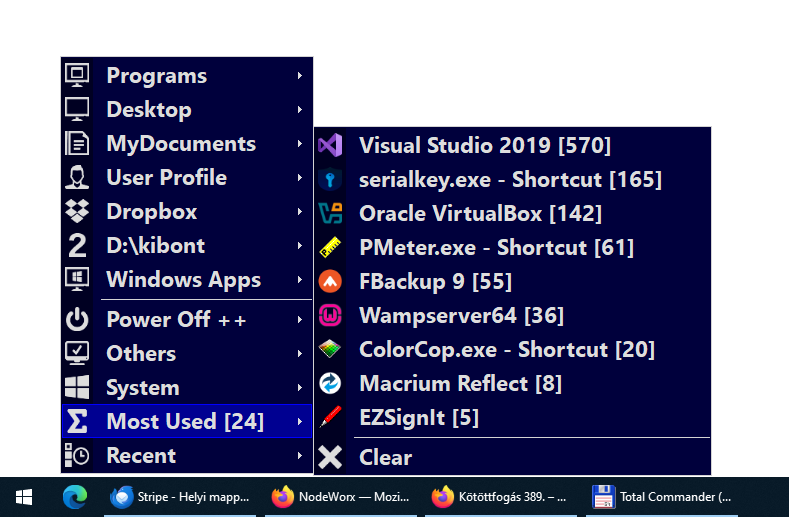This screenshot has height=517, width=789.
Task: Open the Power Off ++ menu item
Action: point(176,320)
